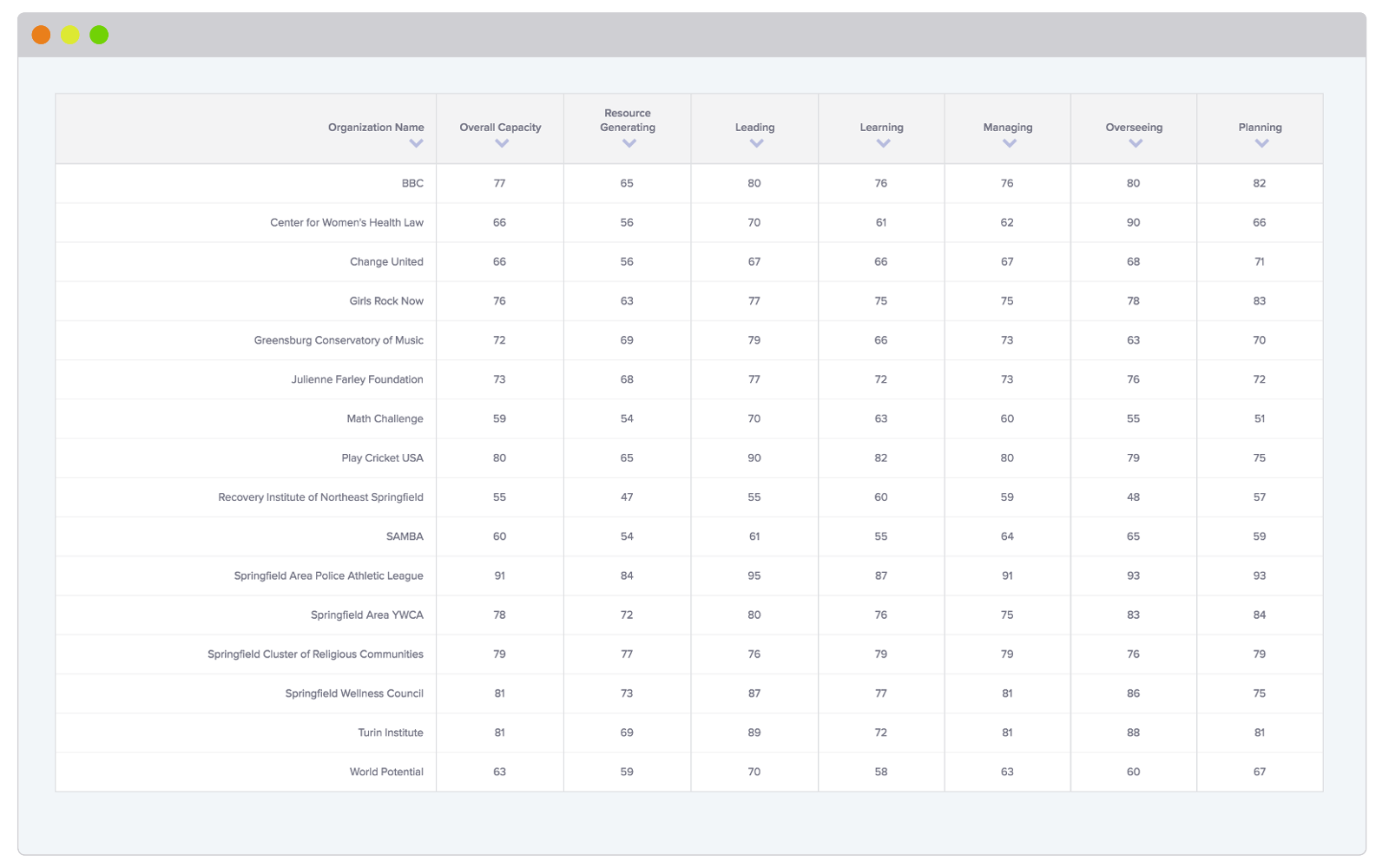Click Play Cricket USA name
Image resolution: width=1389 pixels, height=868 pixels.
tap(382, 458)
